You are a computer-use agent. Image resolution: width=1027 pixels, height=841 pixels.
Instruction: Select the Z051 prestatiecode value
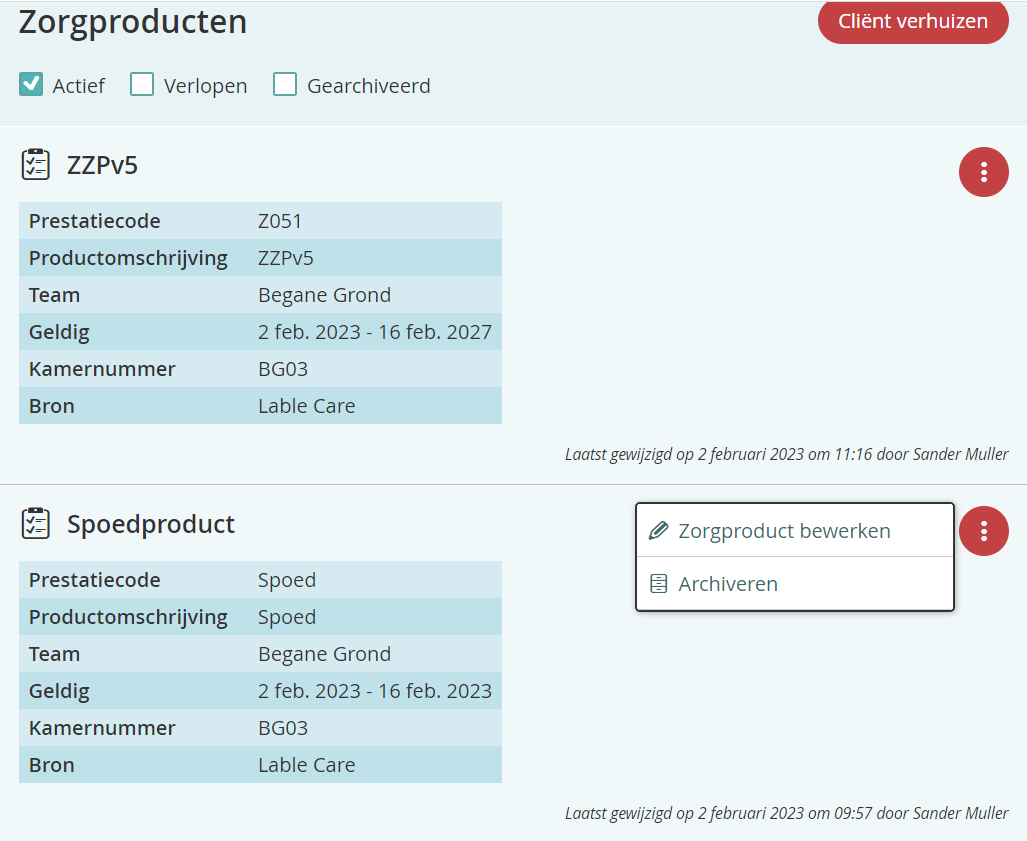pyautogui.click(x=280, y=221)
